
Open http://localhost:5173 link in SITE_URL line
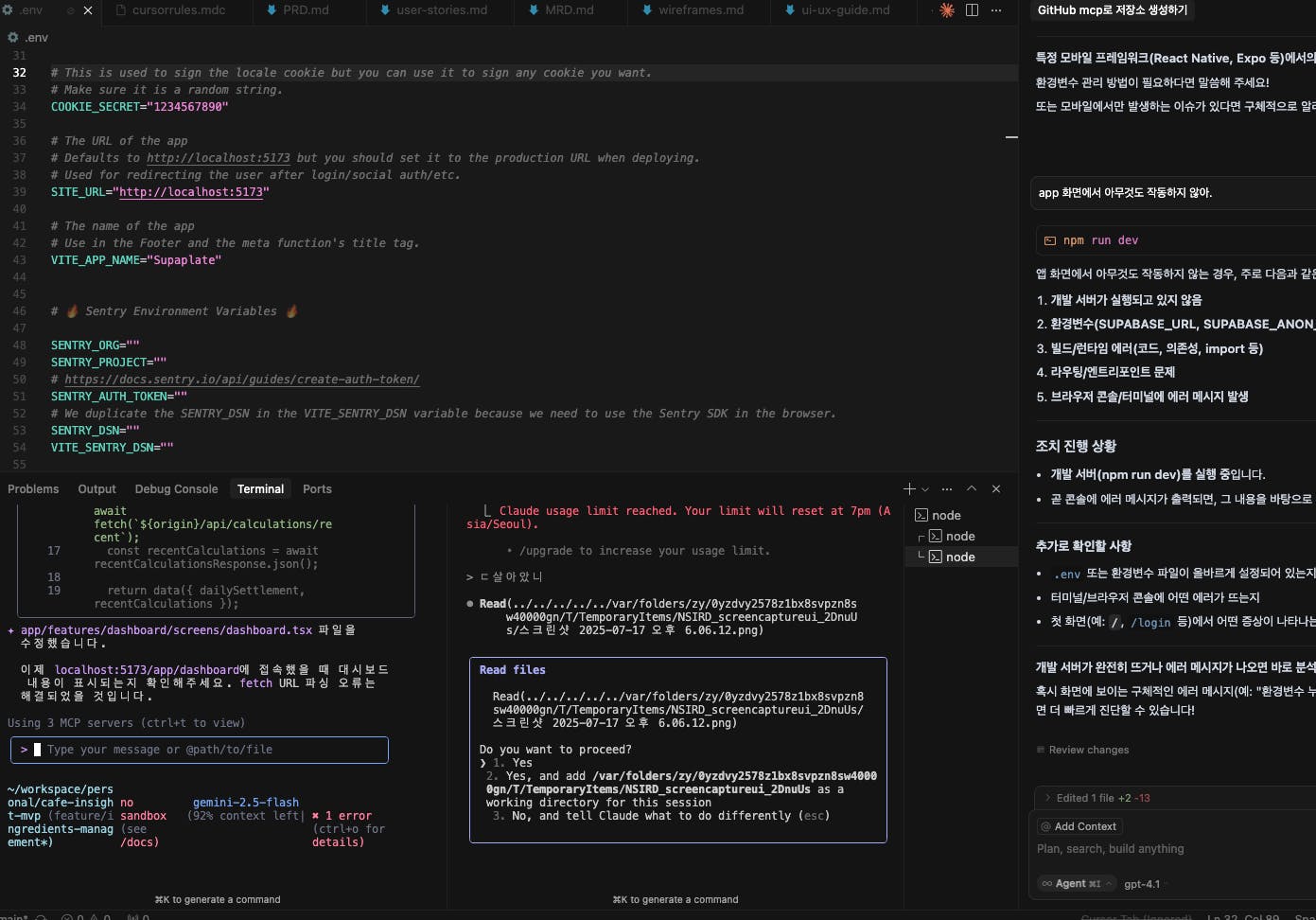pos(190,192)
